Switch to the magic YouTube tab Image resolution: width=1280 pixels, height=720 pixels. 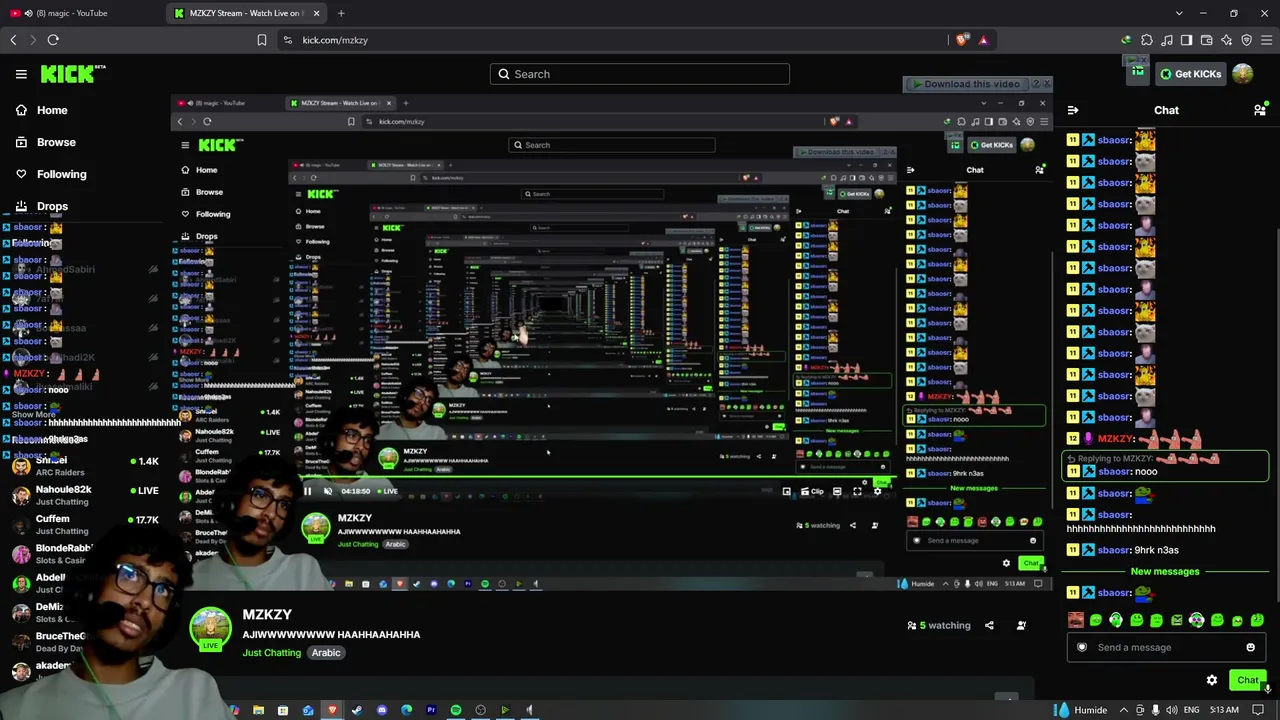[x=80, y=13]
